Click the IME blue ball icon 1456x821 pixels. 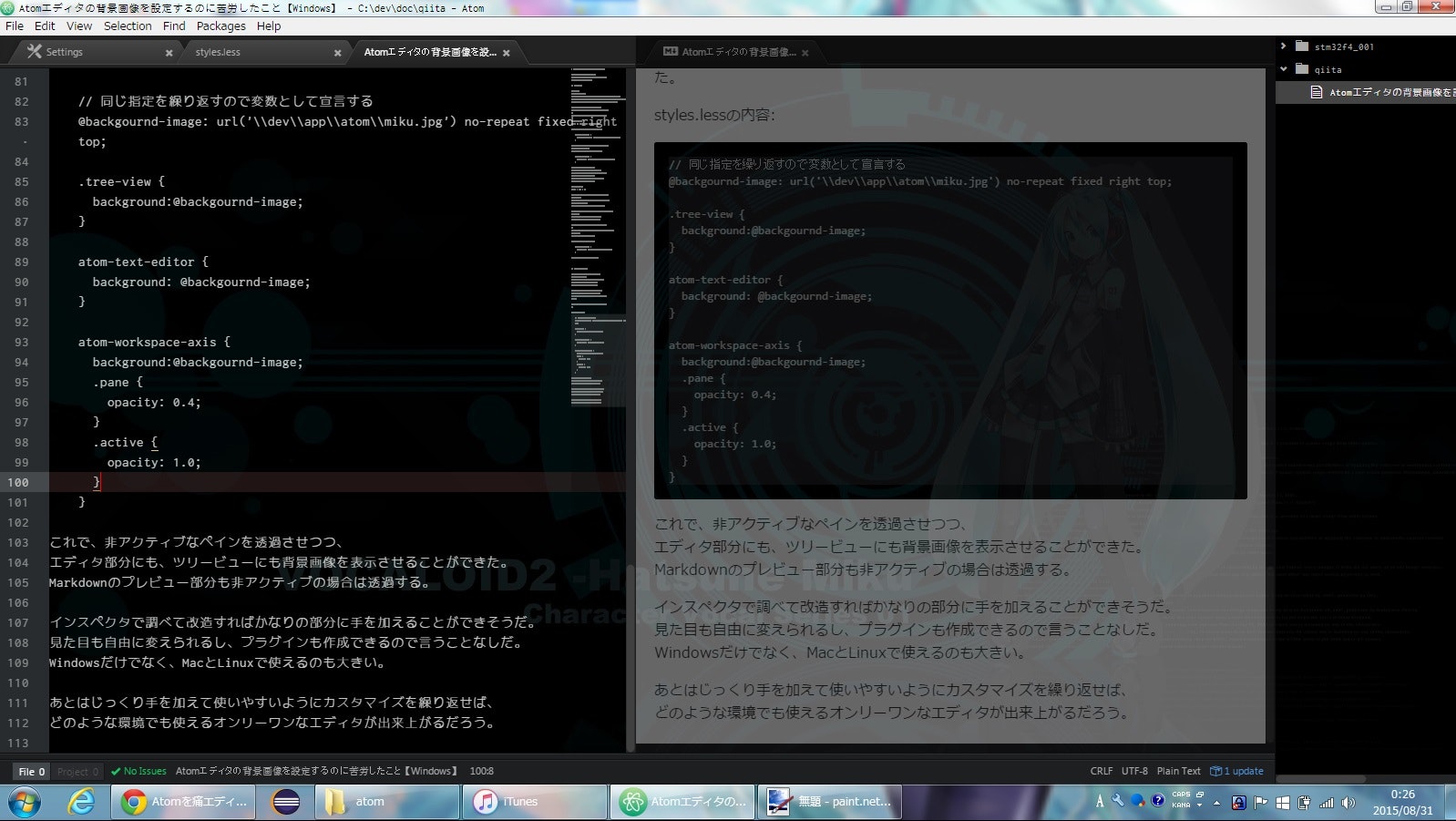point(1138,801)
